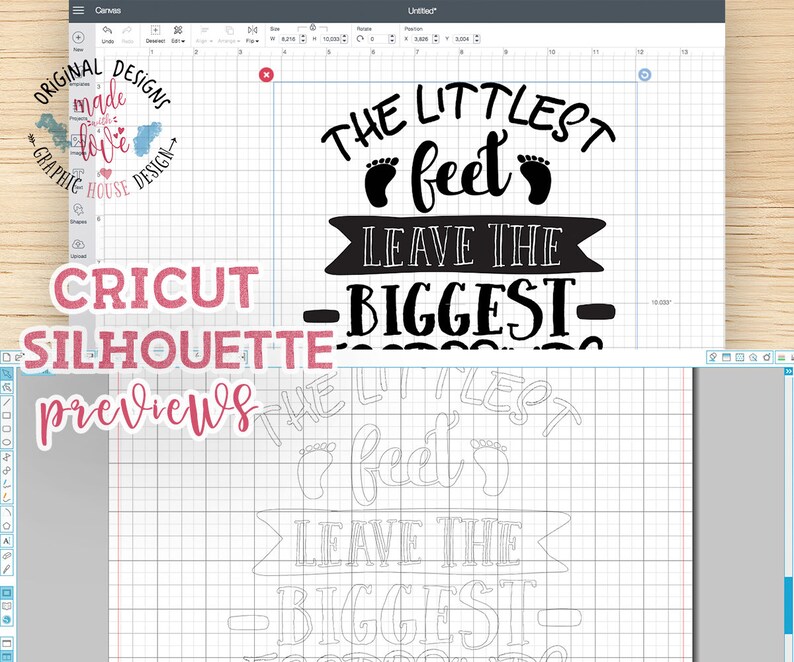Viewport: 794px width, 662px height.
Task: Open the dotted Grid settings panel icon
Action: pos(739,357)
